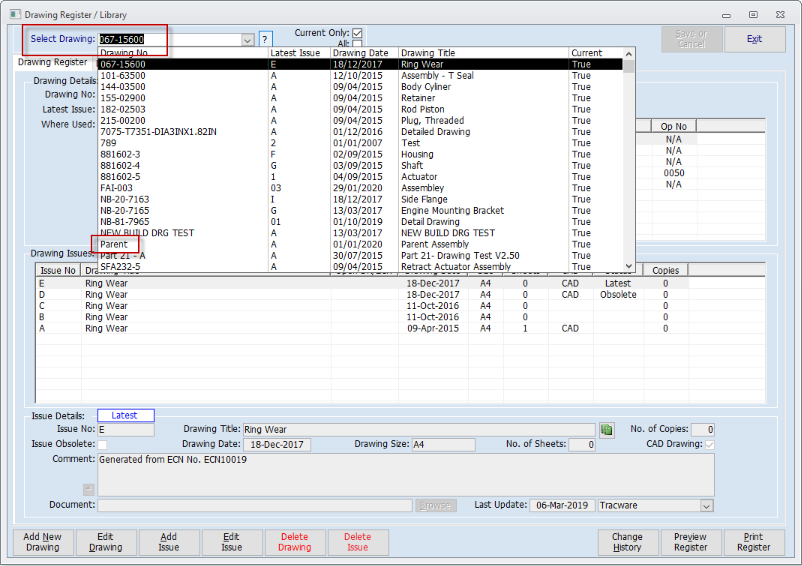Click the window icon in title bar
802x566 pixels.
tap(10, 14)
